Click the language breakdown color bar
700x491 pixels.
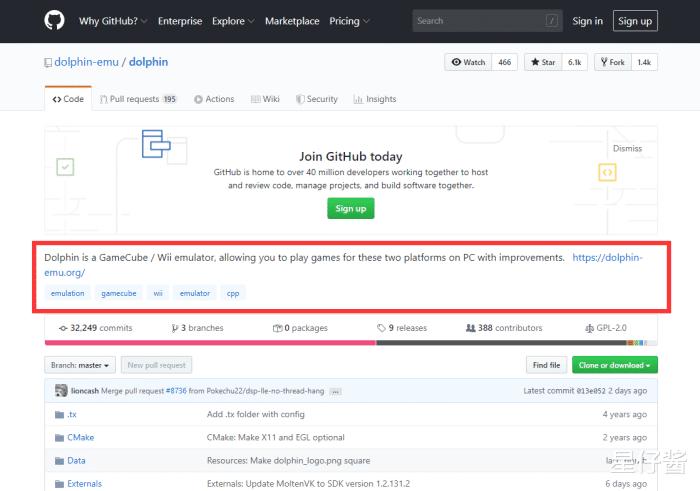tap(350, 343)
